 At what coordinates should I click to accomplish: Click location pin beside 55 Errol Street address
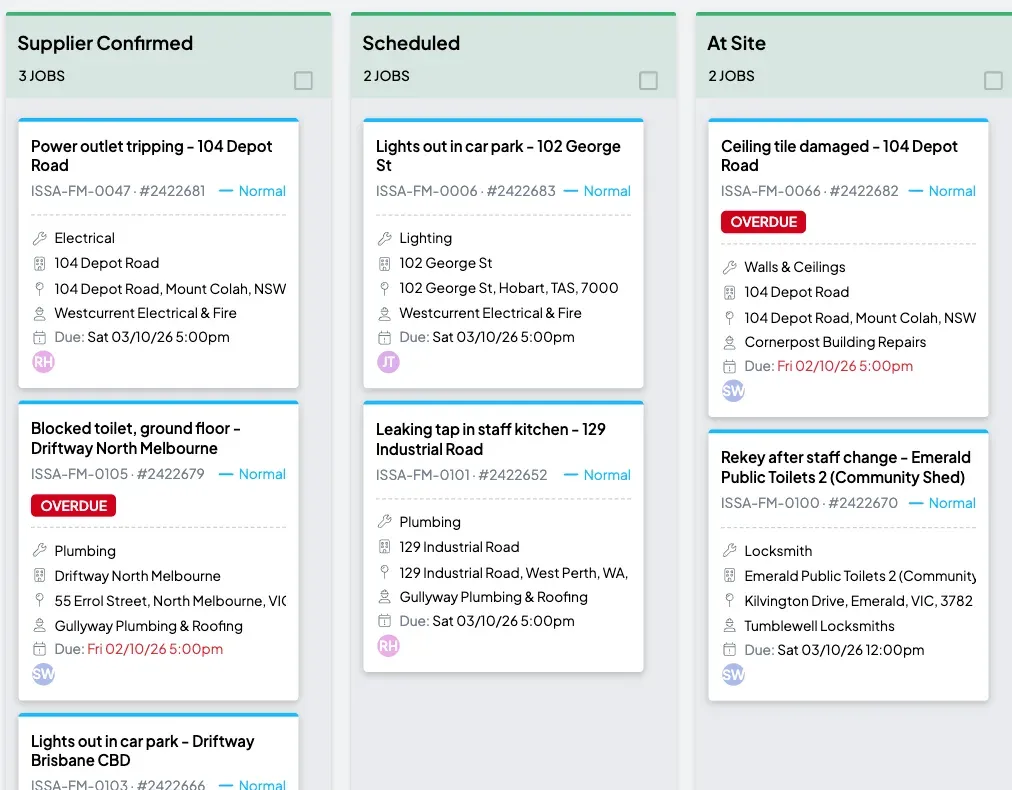(39, 600)
